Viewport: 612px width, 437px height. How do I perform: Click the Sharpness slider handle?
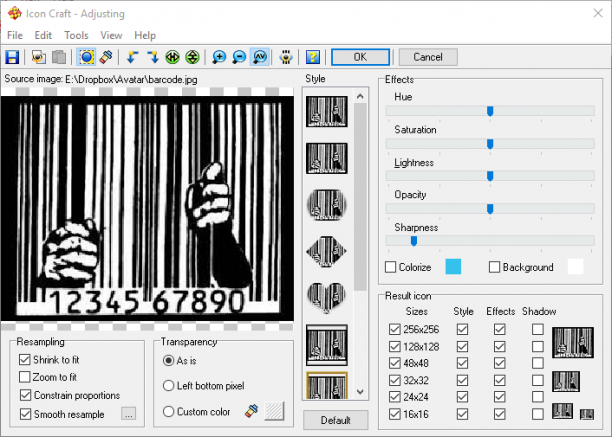(x=414, y=241)
